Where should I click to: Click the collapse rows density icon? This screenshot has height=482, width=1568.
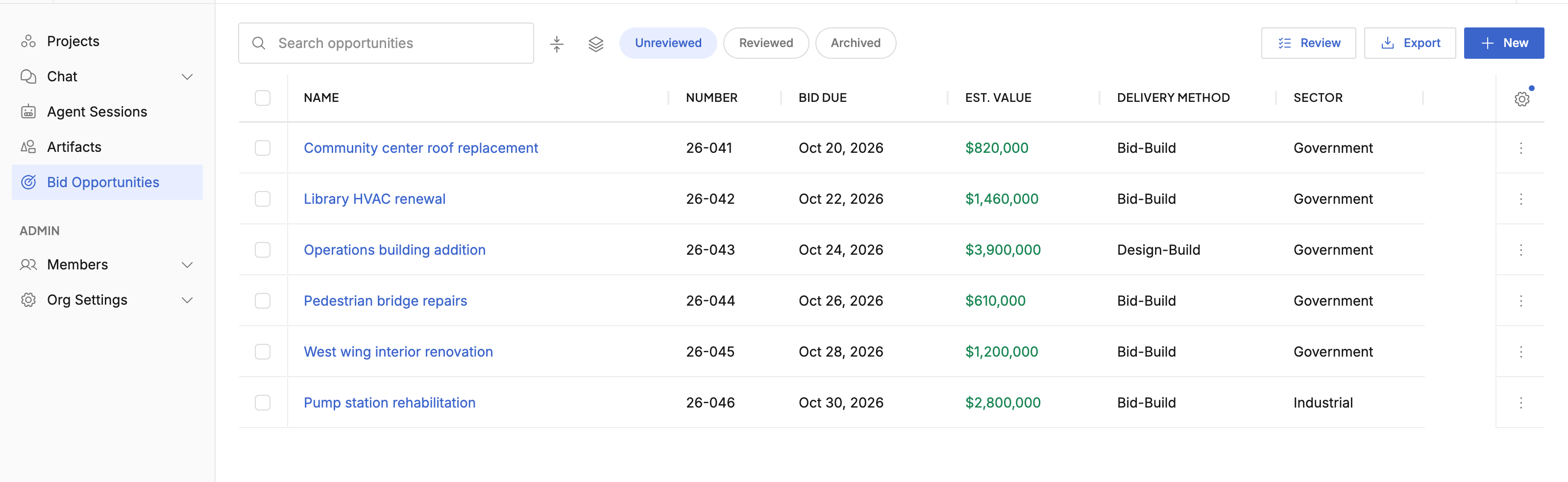(556, 44)
